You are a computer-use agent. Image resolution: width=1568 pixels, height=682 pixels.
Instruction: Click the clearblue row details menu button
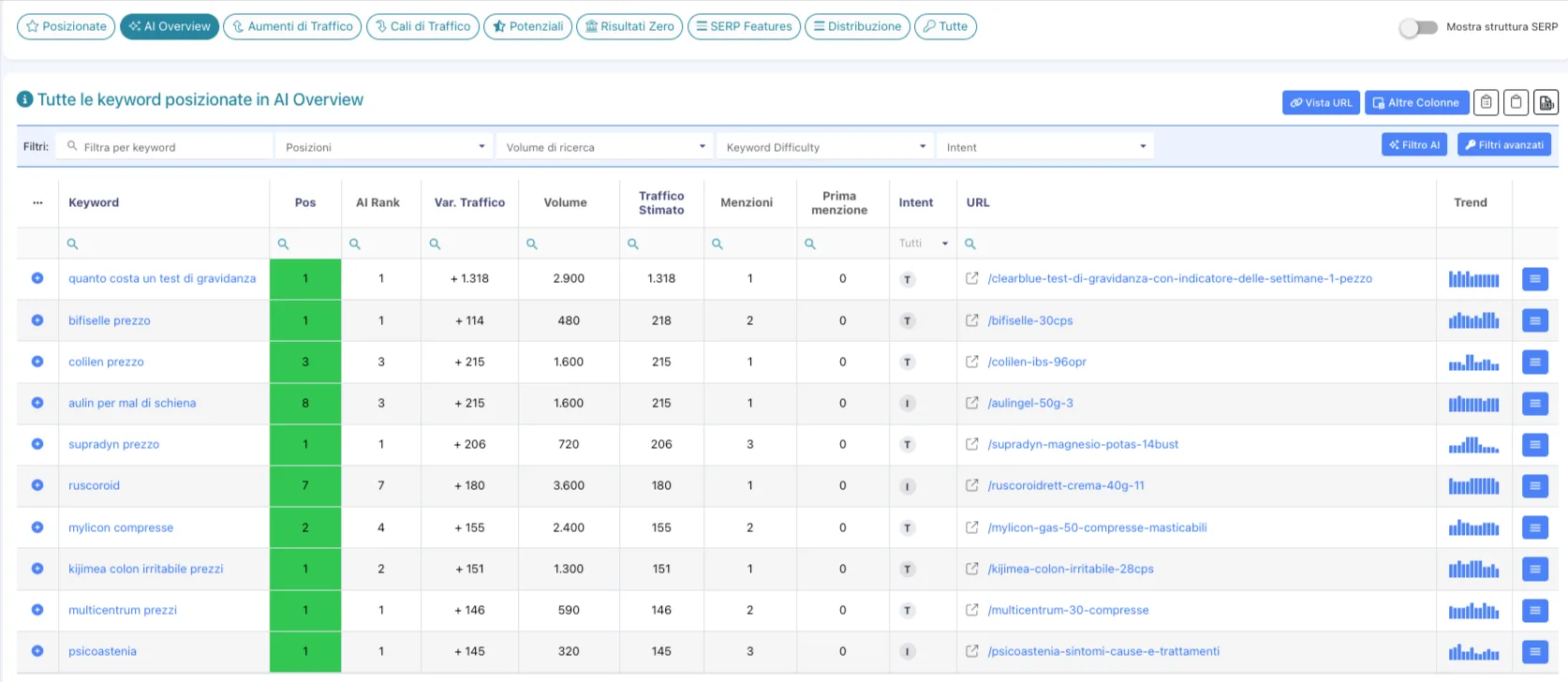click(1534, 279)
